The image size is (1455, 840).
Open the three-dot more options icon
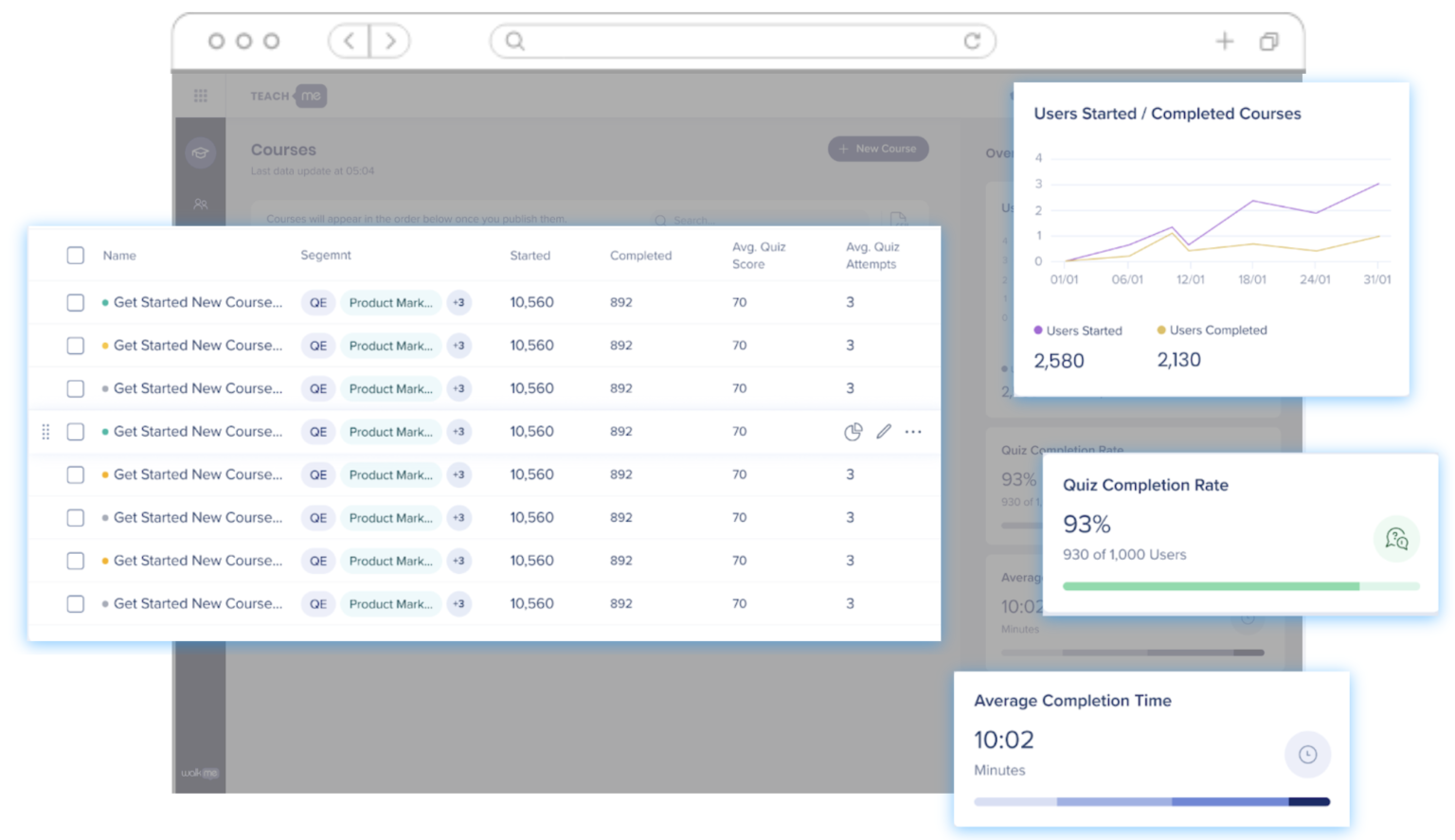pos(913,432)
